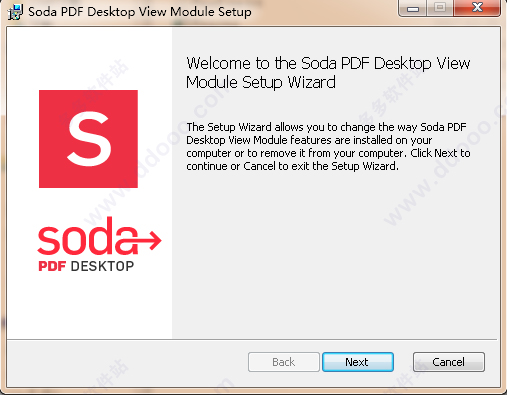Image resolution: width=507 pixels, height=395 pixels.
Task: Click the red Soda S logo
Action: click(88, 139)
